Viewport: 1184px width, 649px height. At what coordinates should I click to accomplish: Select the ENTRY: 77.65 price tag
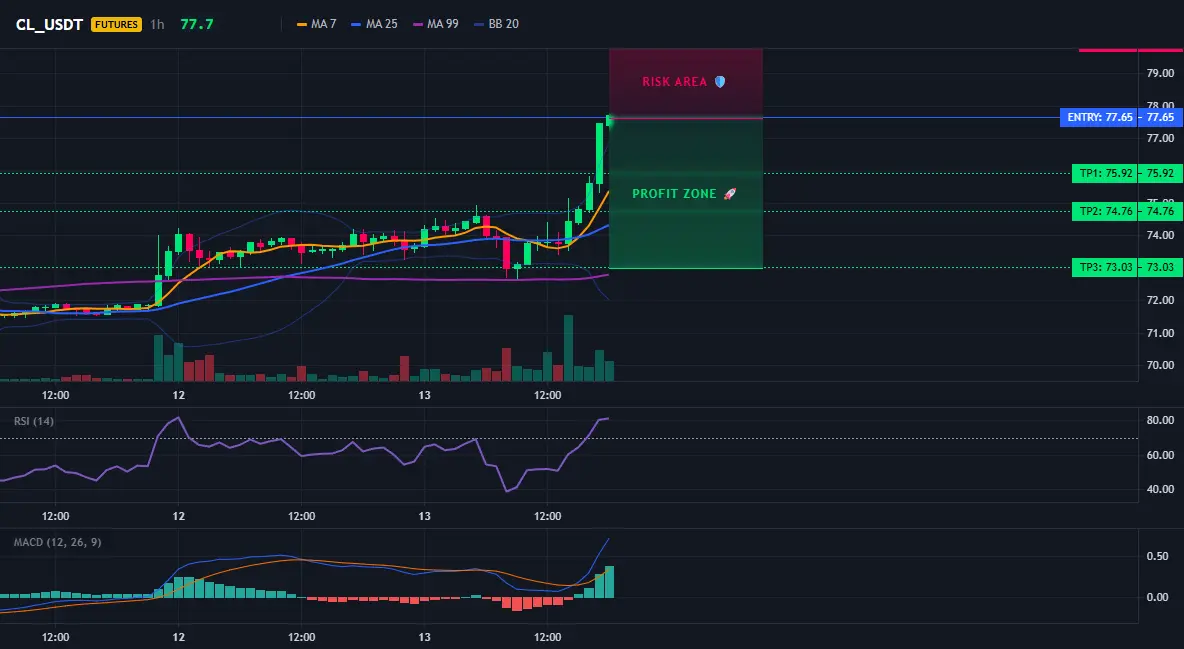tap(1099, 118)
